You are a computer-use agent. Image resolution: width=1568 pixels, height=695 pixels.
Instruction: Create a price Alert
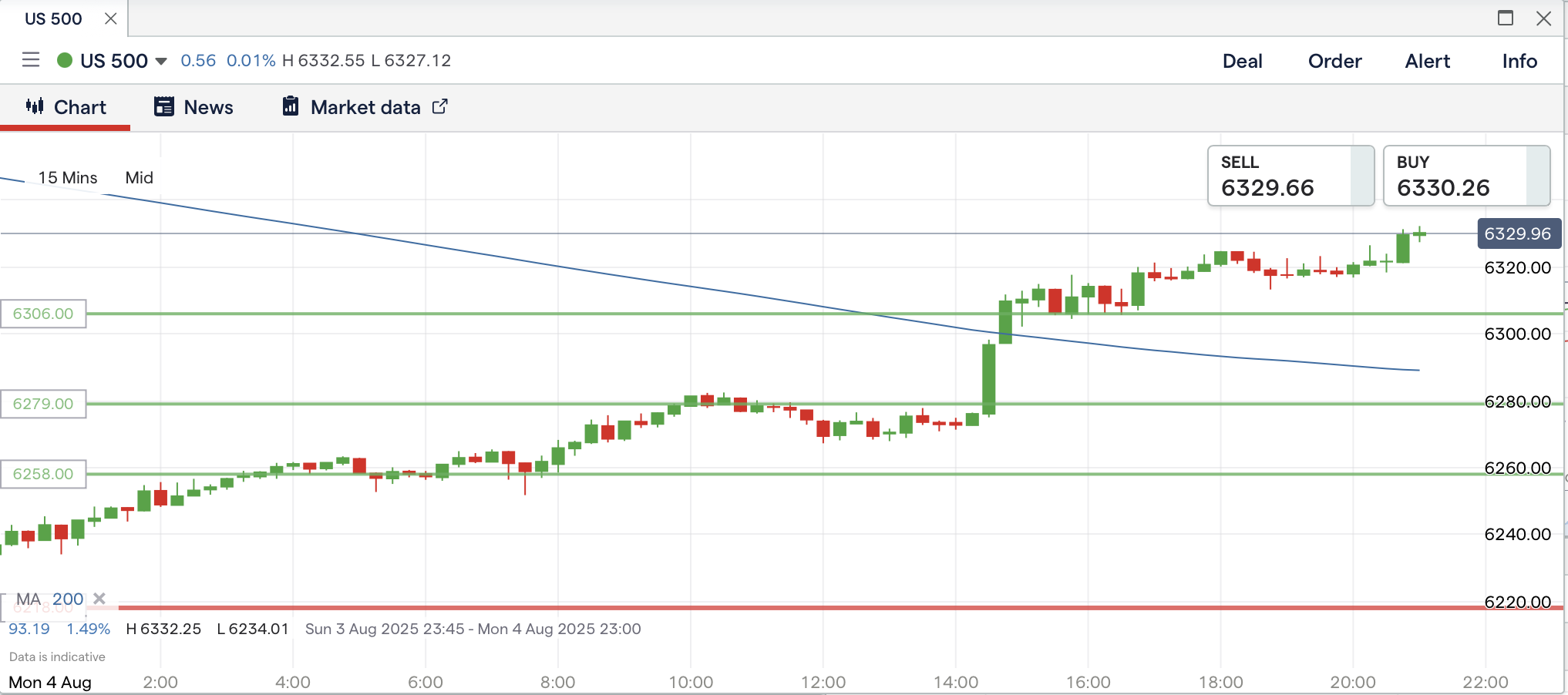(1427, 61)
